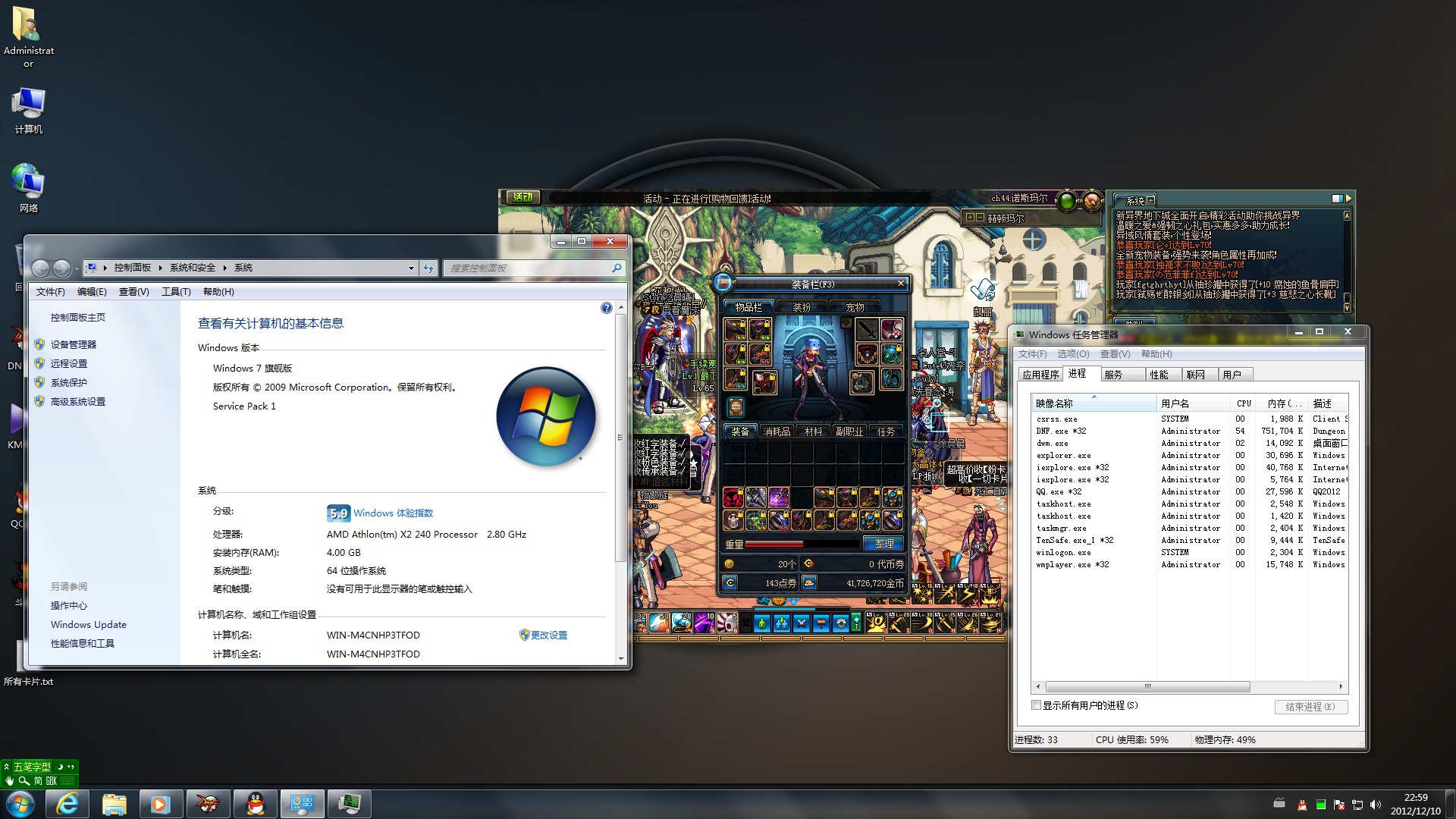Click the treasure chest icon of inventory window
1456x819 pixels.
coord(723,283)
